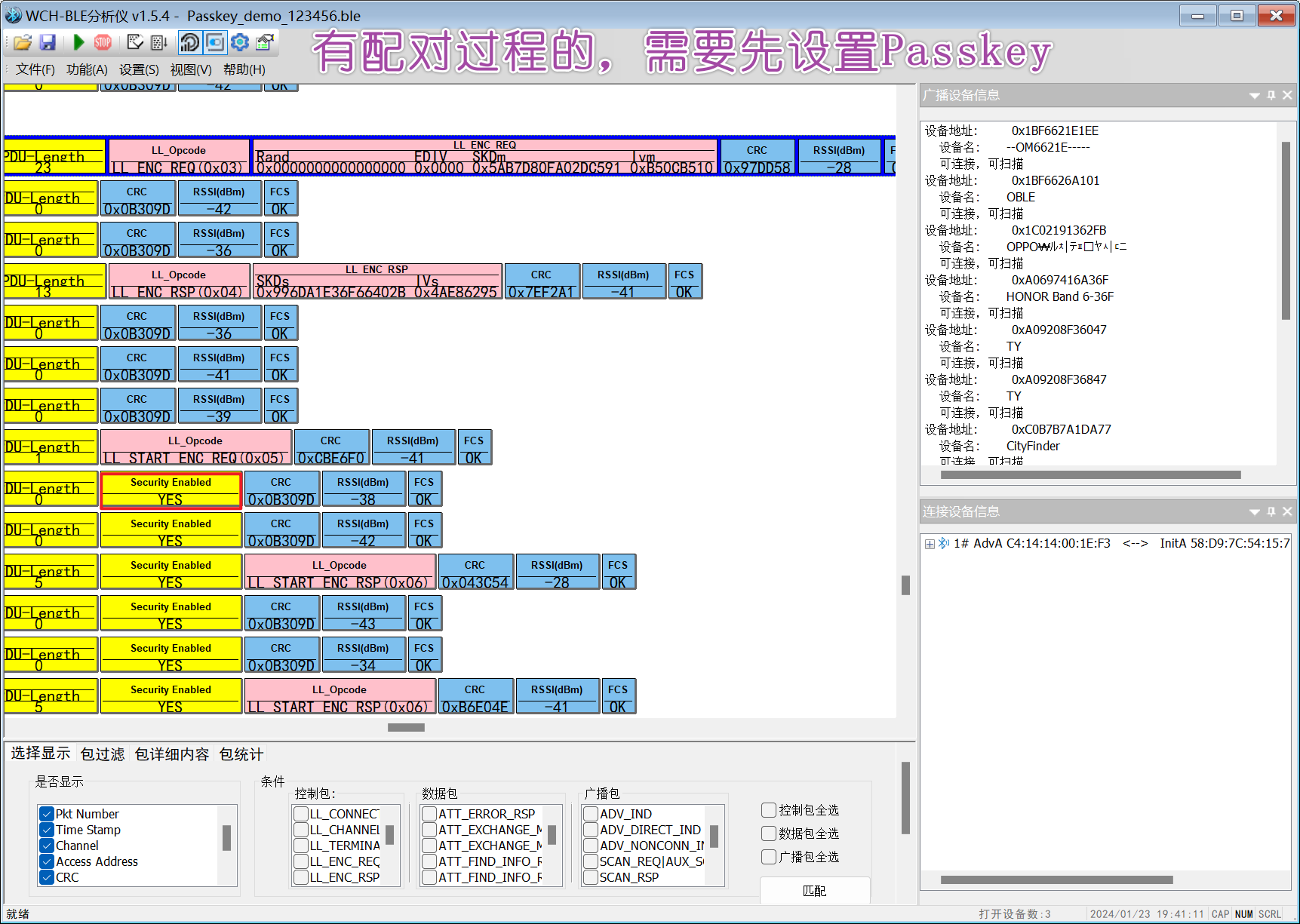This screenshot has width=1300, height=924.
Task: Switch to the 包统计 tab
Action: (241, 754)
